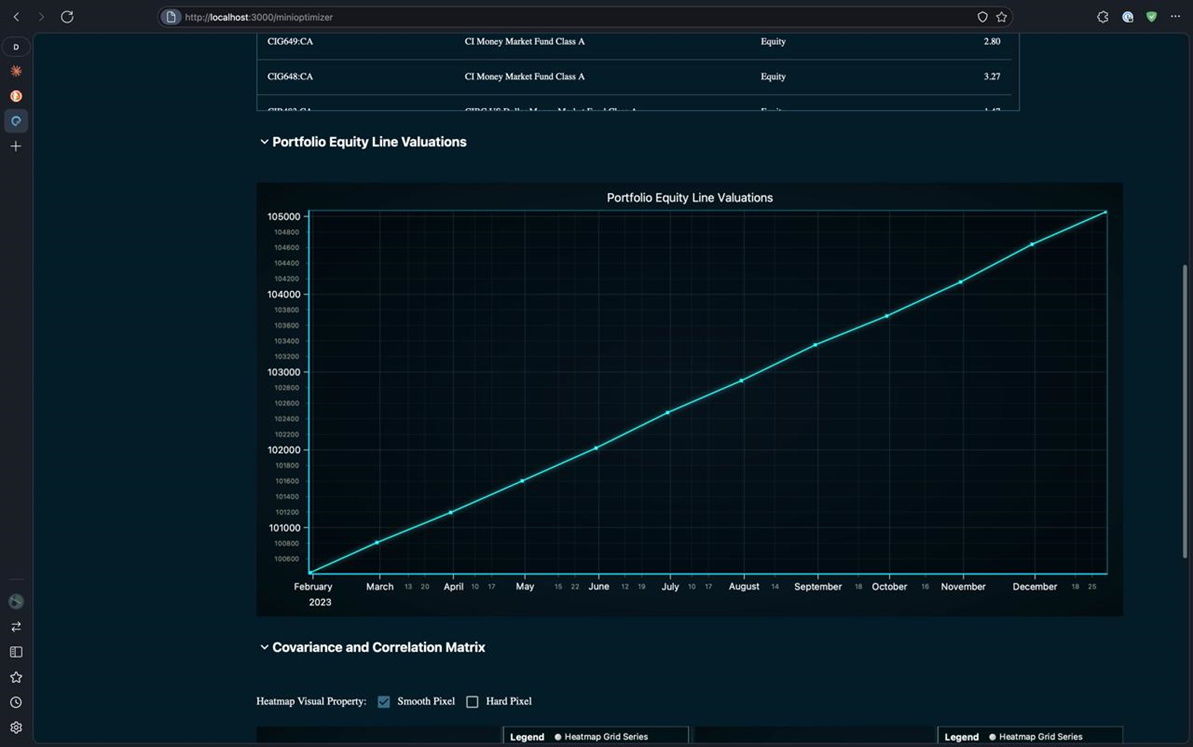The image size is (1193, 747).
Task: Switch to the DuckDuckGo sidebar tab
Action: tap(16, 96)
